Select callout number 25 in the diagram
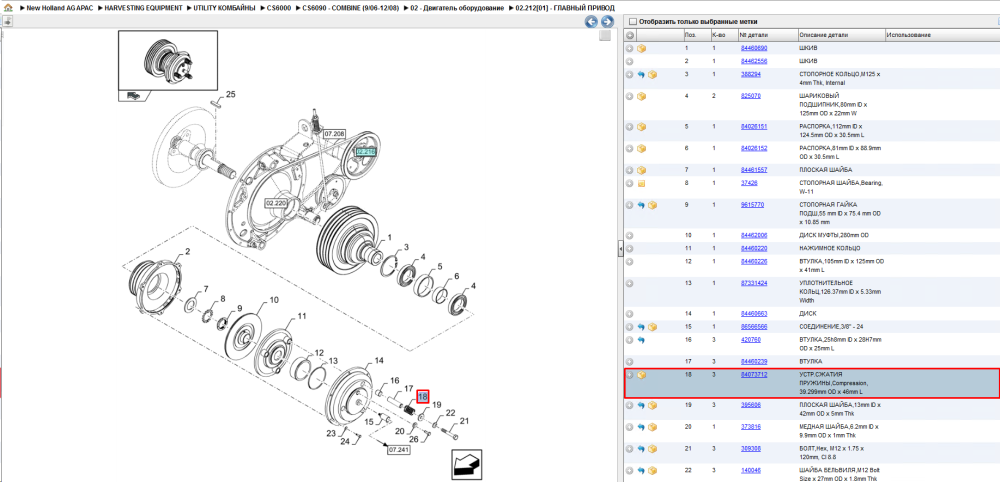The width and height of the screenshot is (1000, 482). tap(231, 94)
